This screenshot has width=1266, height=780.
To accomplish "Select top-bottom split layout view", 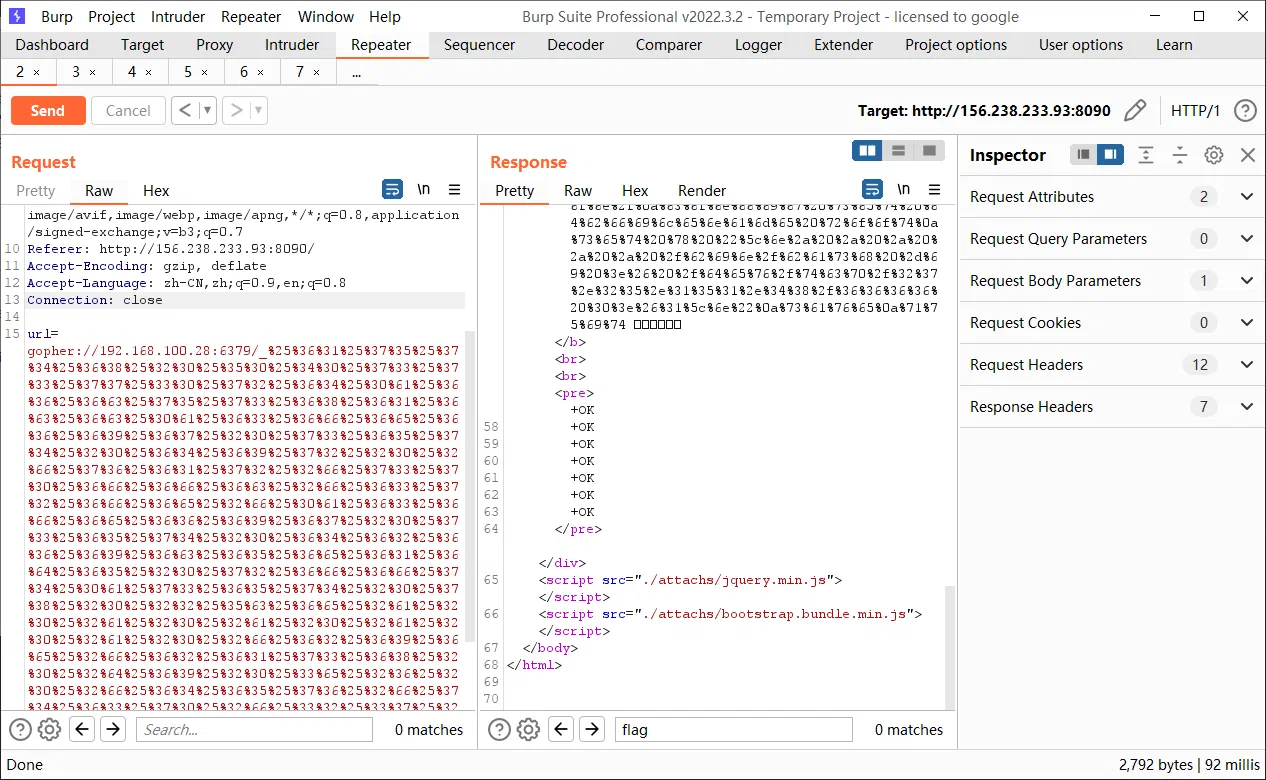I will tap(898, 150).
